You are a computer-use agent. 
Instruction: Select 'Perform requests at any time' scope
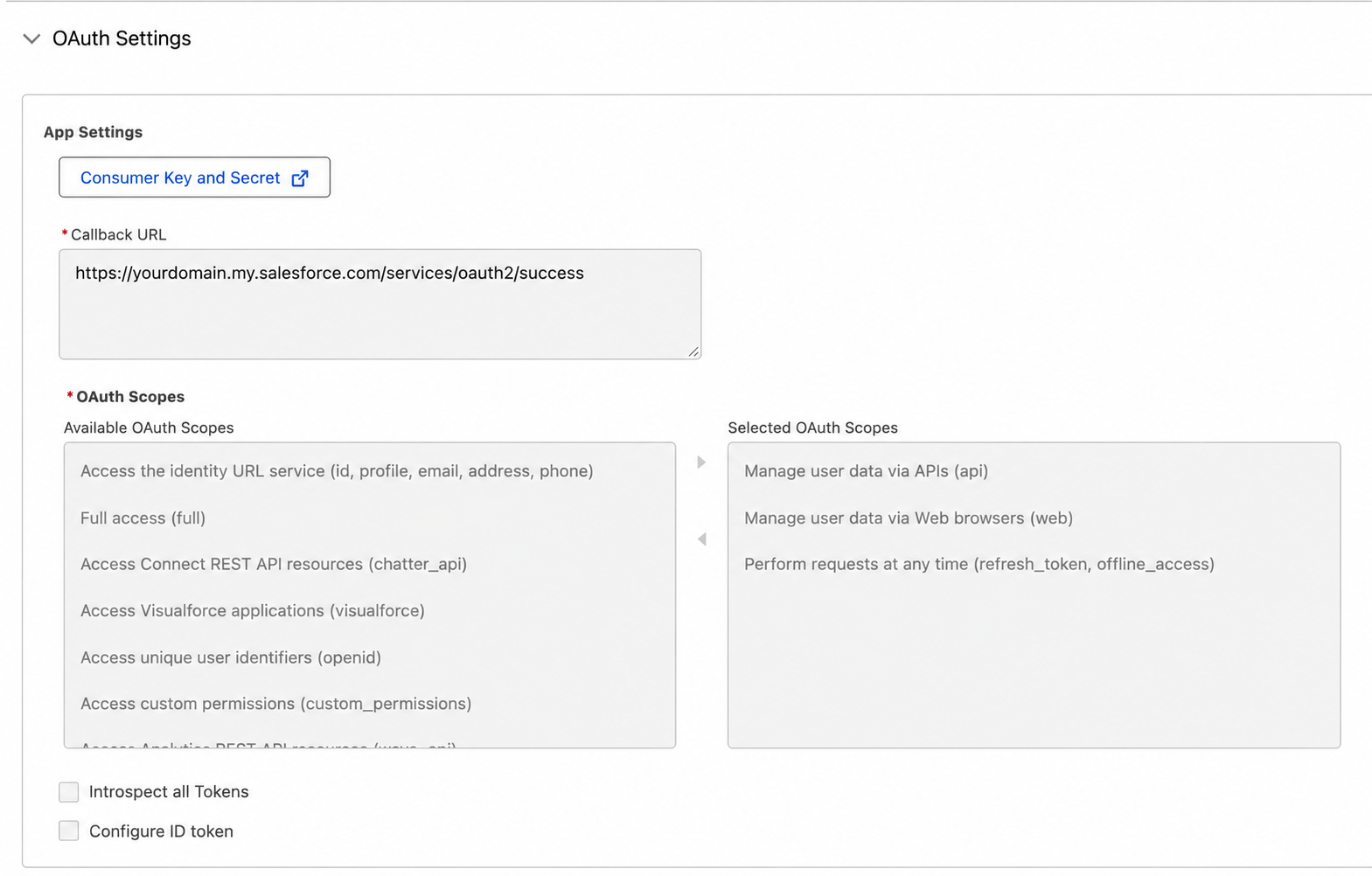pyautogui.click(x=979, y=564)
